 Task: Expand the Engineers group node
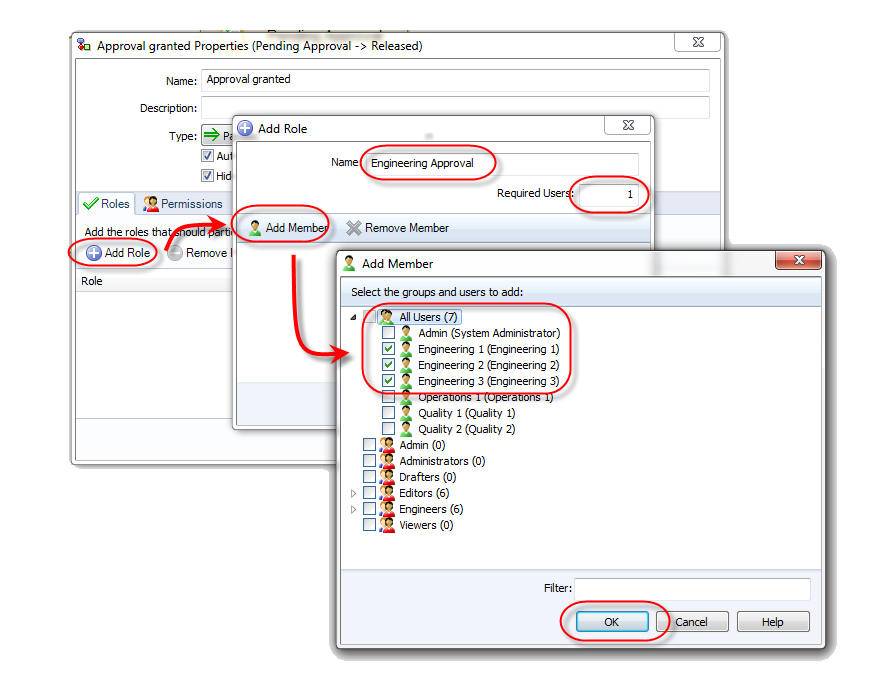(x=354, y=508)
